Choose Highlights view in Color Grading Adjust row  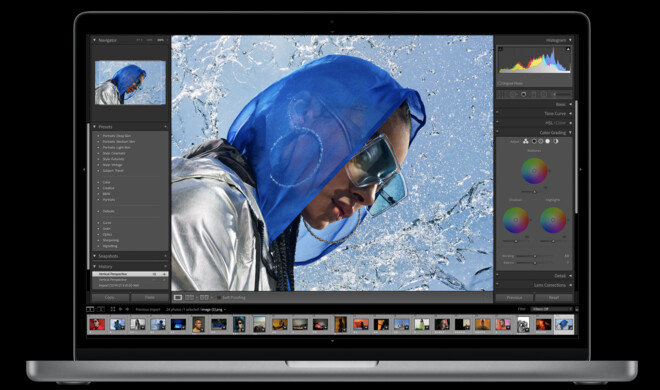point(548,141)
